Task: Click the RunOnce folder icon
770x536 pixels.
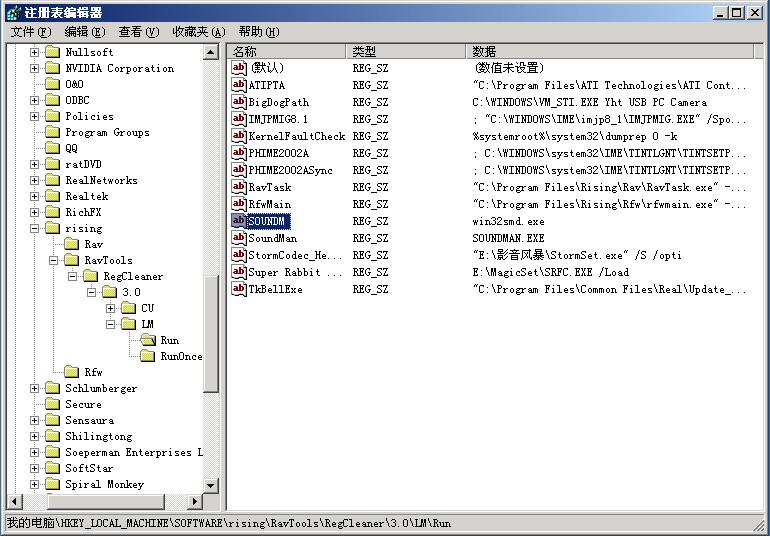Action: (147, 356)
